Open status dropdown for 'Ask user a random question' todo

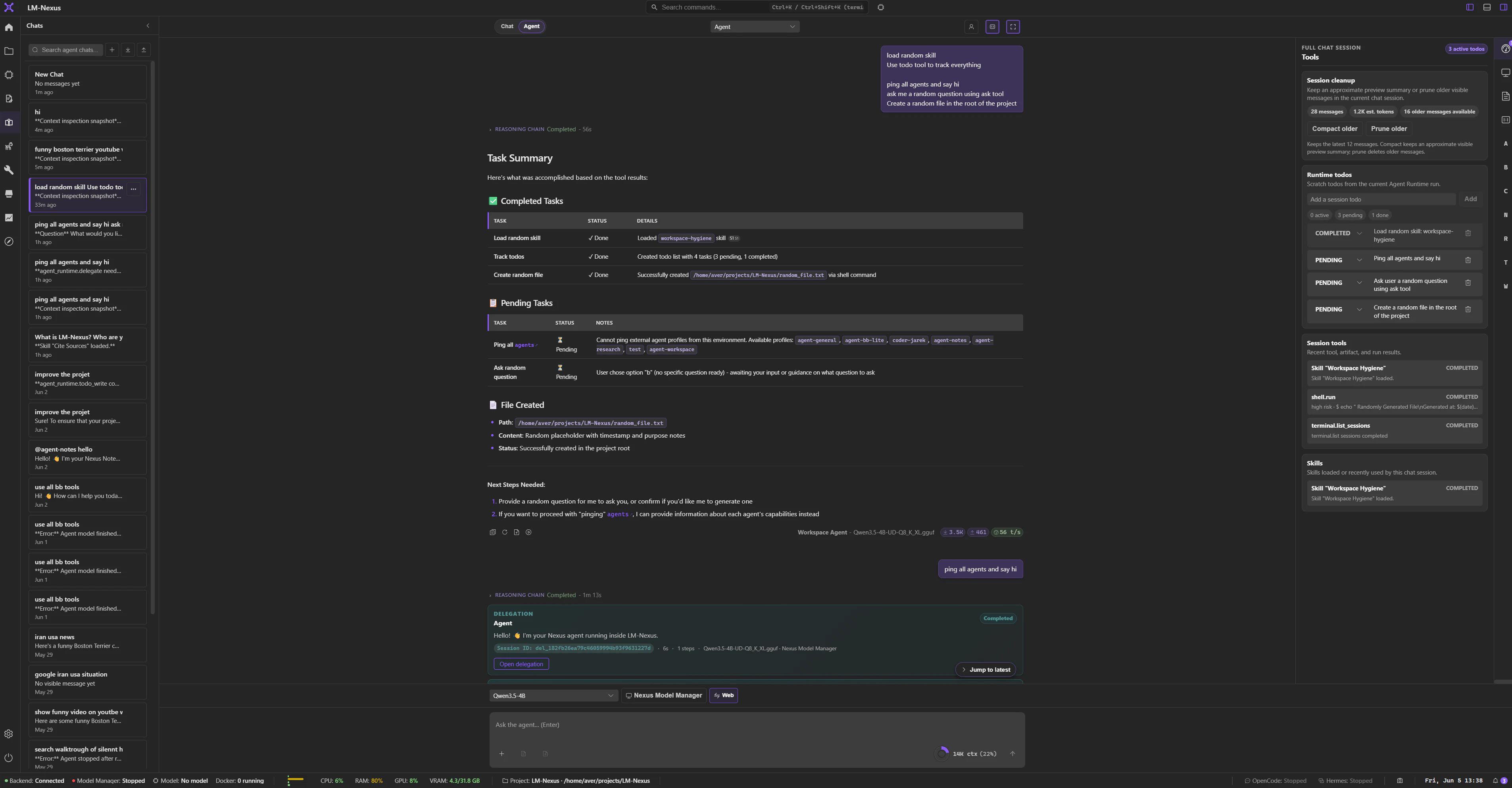pos(1339,283)
